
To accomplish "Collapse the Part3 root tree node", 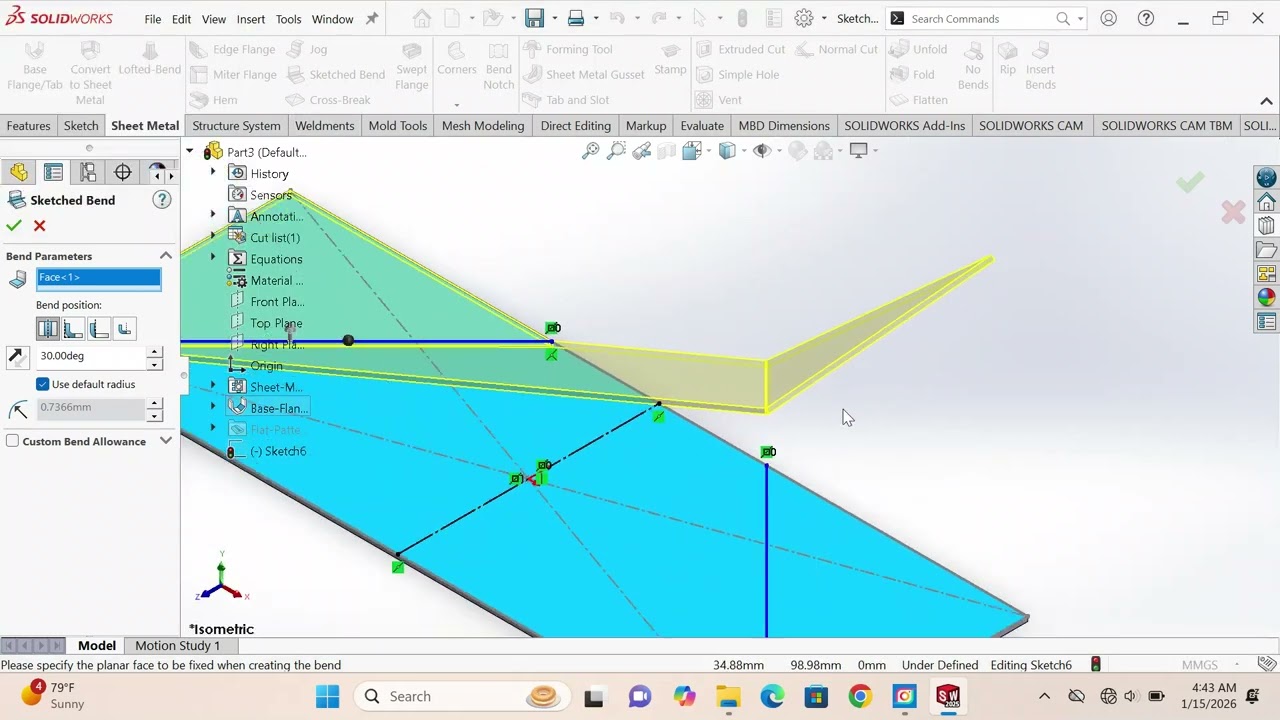I will coord(189,151).
